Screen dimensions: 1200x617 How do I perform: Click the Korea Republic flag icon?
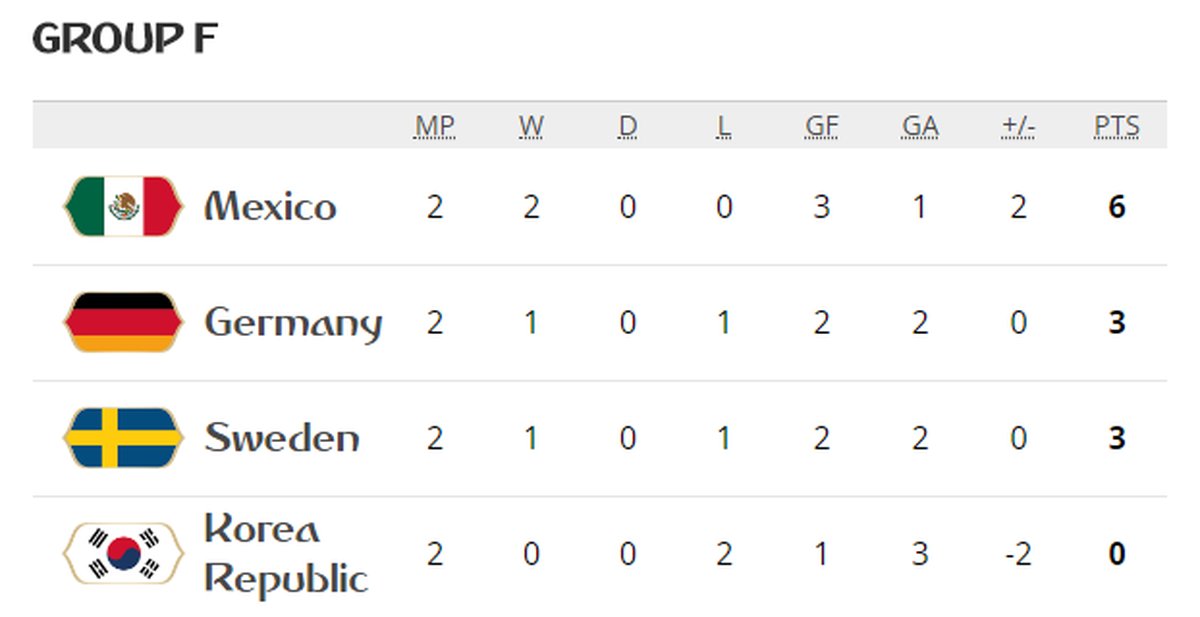point(124,553)
